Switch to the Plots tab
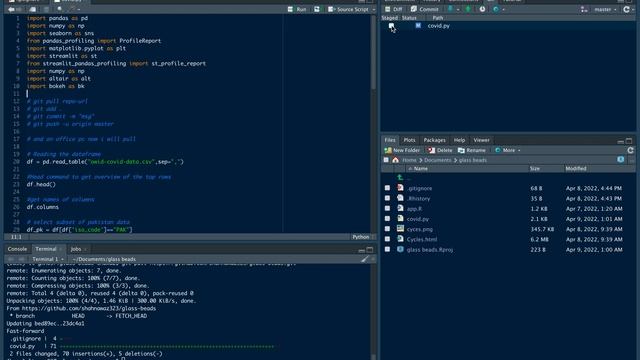Viewport: 640px width, 360px height. pos(409,140)
